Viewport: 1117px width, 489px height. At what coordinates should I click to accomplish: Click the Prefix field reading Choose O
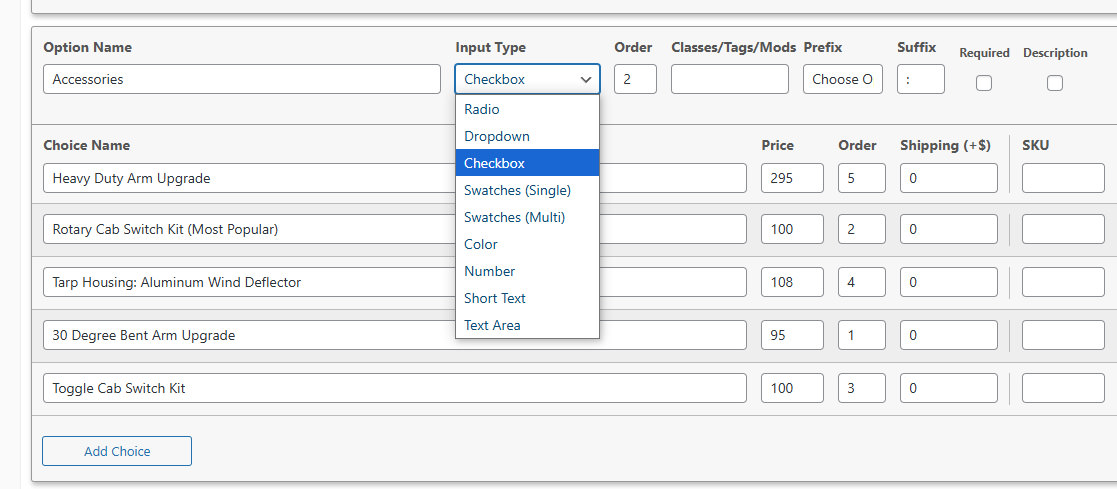(x=843, y=79)
